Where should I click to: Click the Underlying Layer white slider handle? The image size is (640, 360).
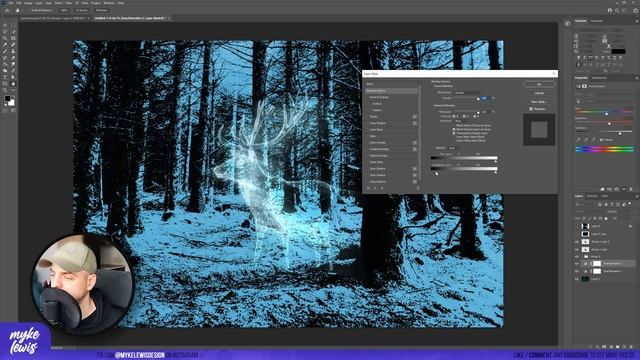(496, 172)
